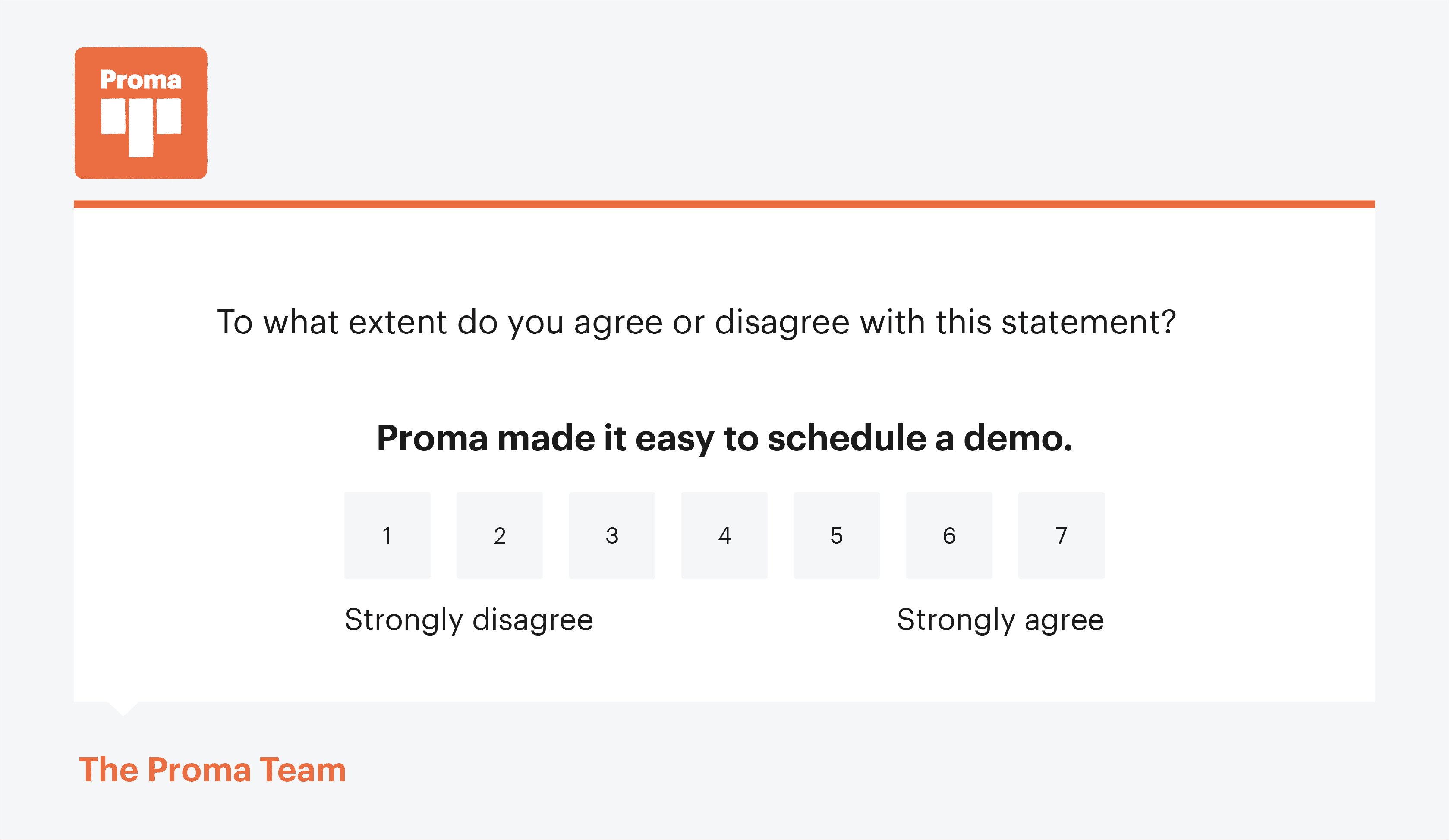
Task: Click the orange rounded logo square
Action: 141,112
